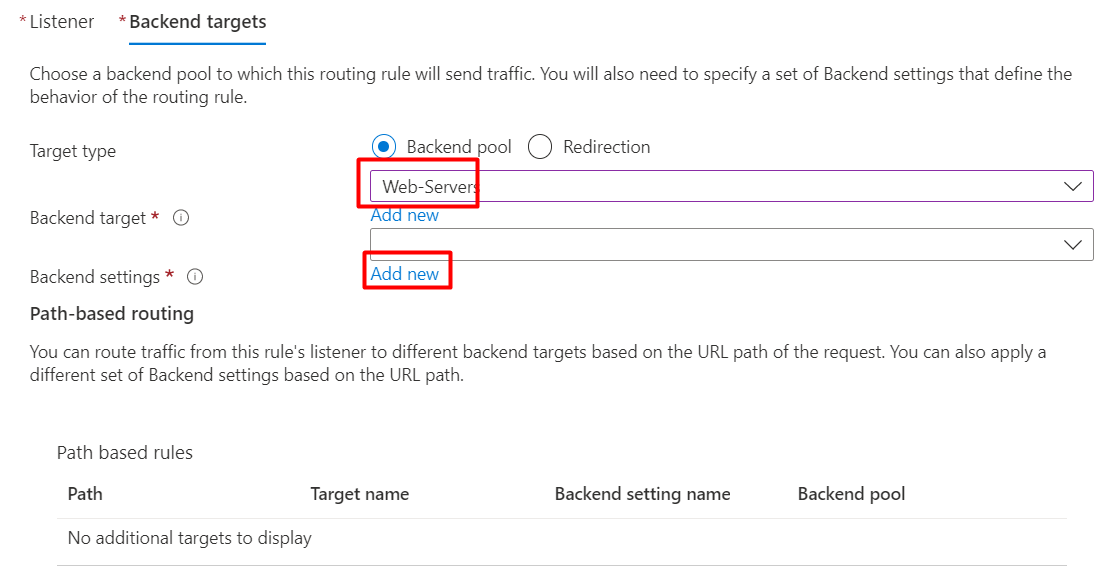This screenshot has height=578, width=1104.
Task: Select the Redirection target type
Action: point(540,146)
